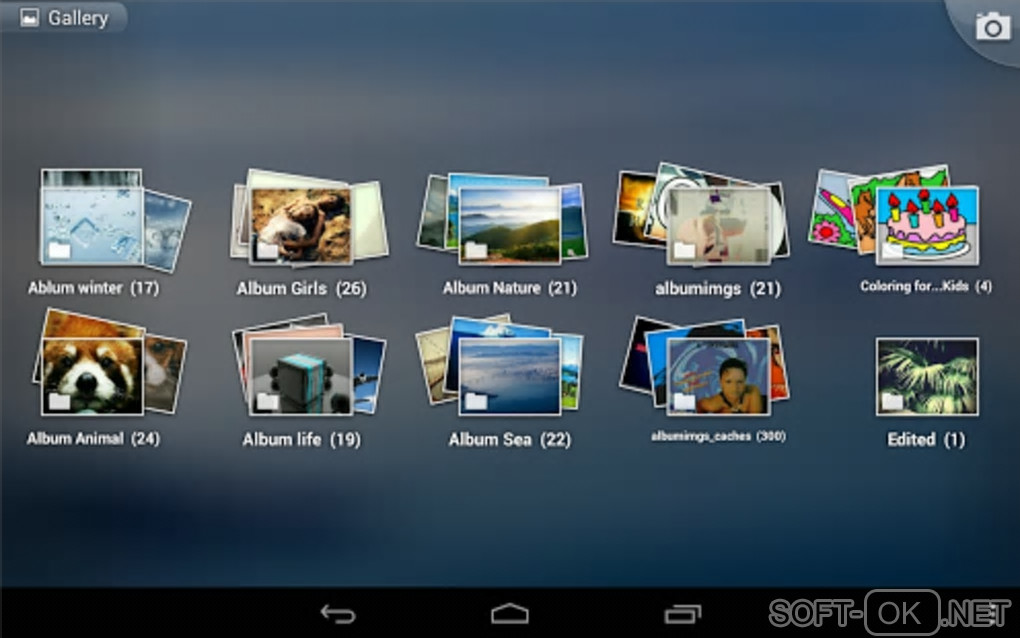Select the "Coloring for...Kids (4)" label
1020x638 pixels.
(x=926, y=286)
